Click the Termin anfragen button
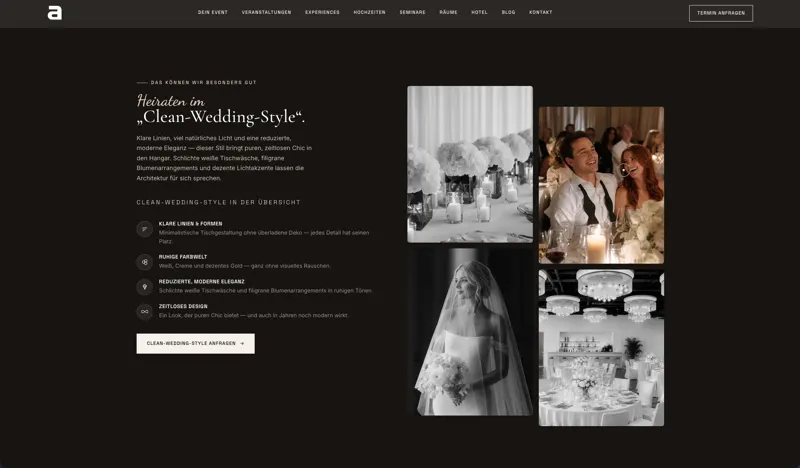 tap(721, 13)
